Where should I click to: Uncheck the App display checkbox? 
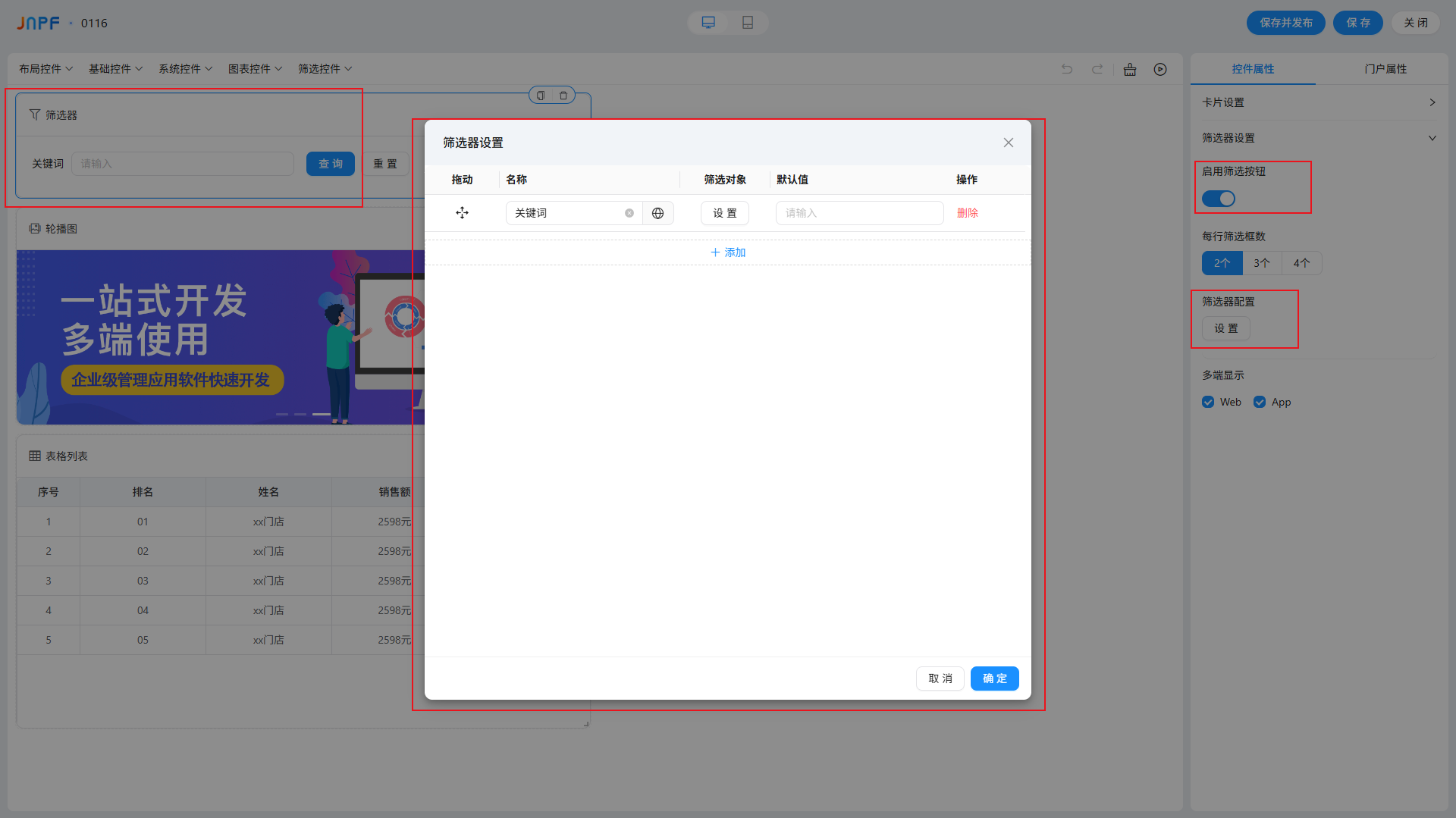[x=1260, y=402]
